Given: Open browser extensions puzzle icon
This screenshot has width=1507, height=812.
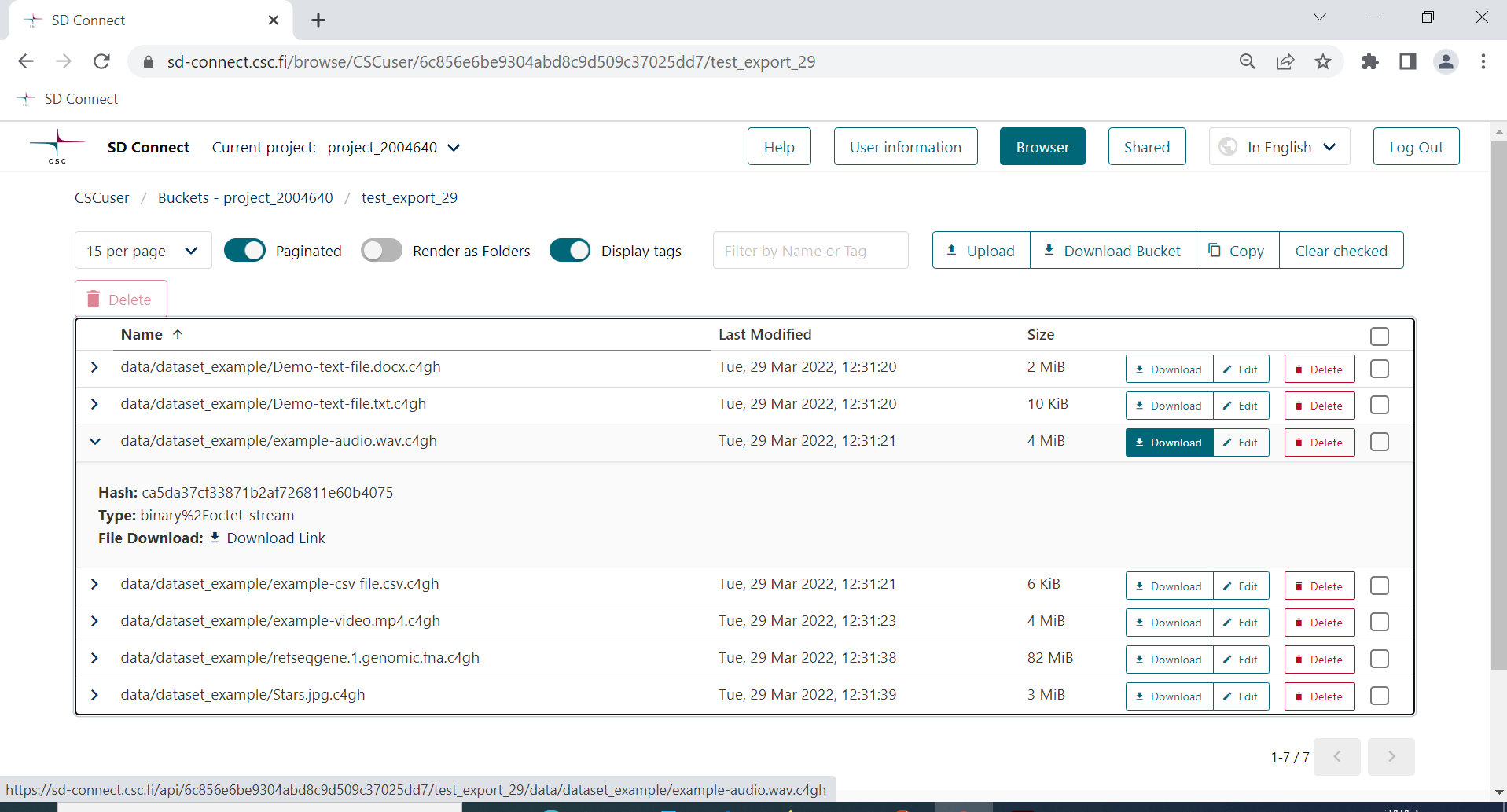Looking at the screenshot, I should click(x=1370, y=61).
